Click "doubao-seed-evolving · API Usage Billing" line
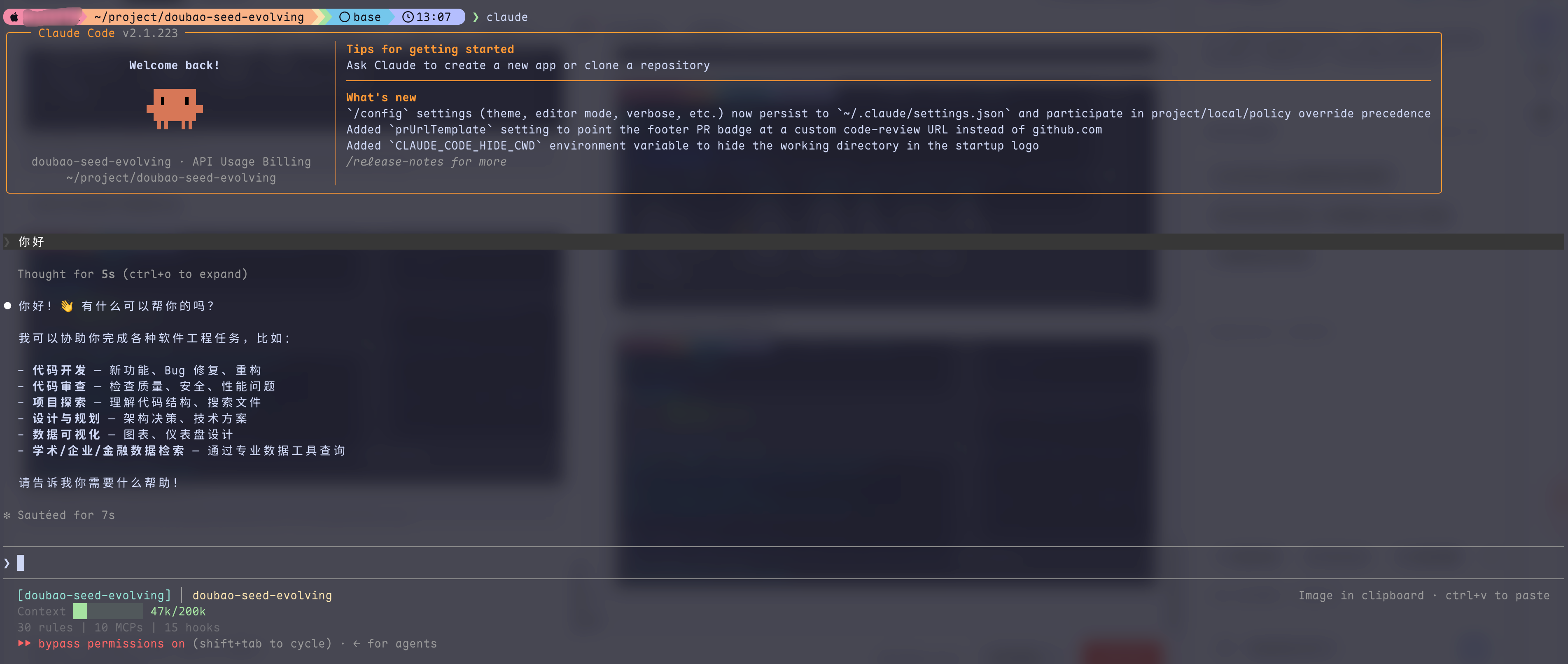Screen dimensions: 1568x664 click(171, 161)
